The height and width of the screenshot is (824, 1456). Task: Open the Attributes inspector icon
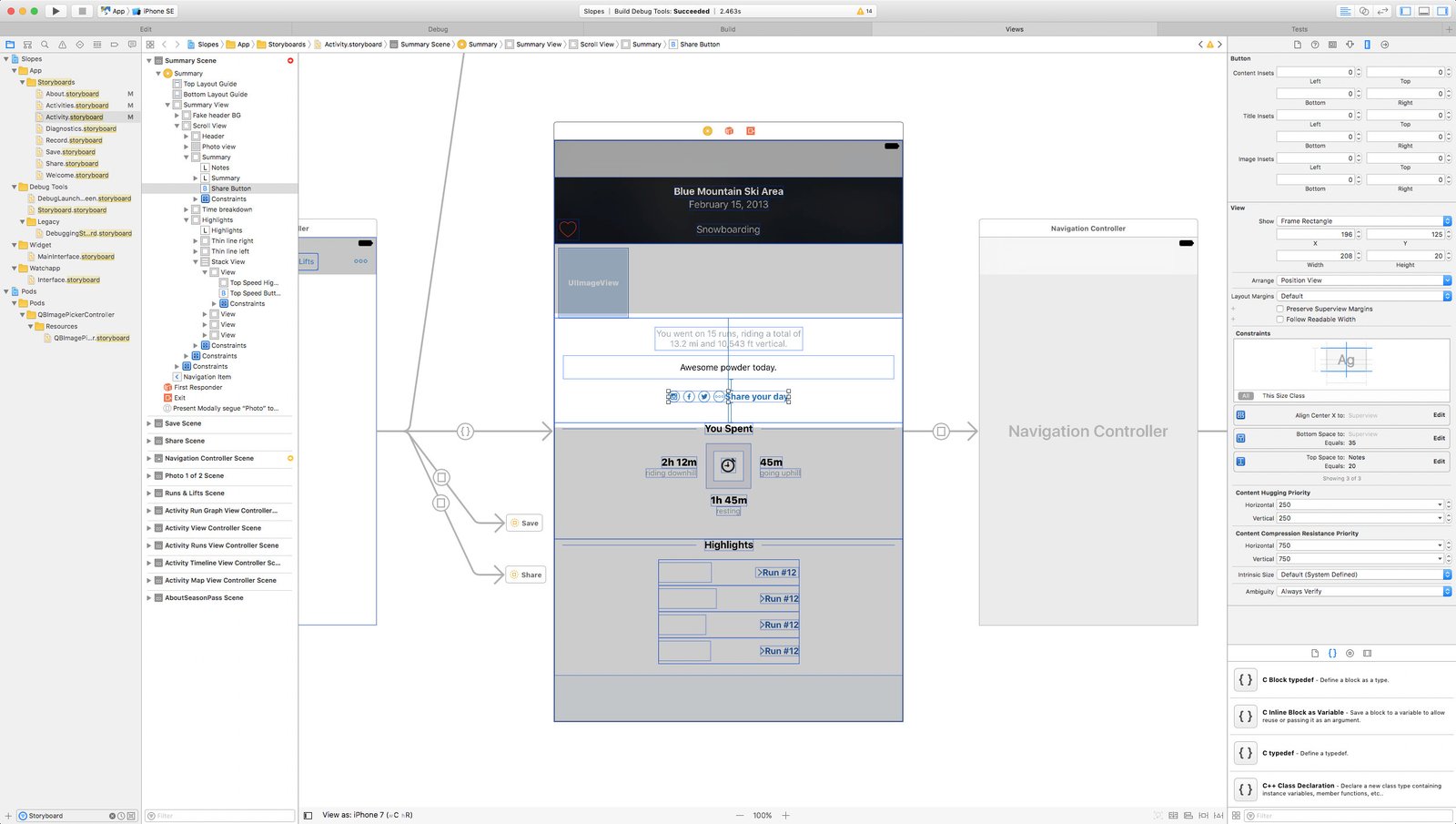1350,45
